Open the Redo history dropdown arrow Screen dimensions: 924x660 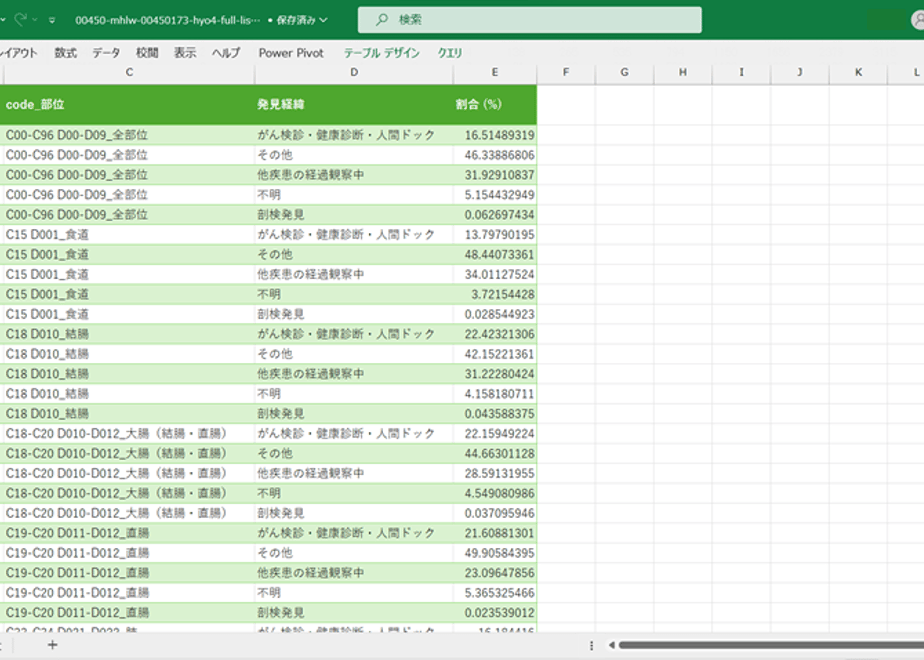tap(35, 20)
